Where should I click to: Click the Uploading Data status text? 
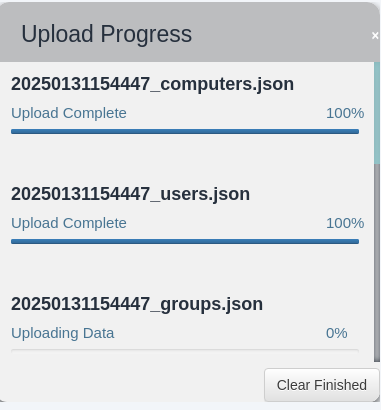(x=63, y=333)
